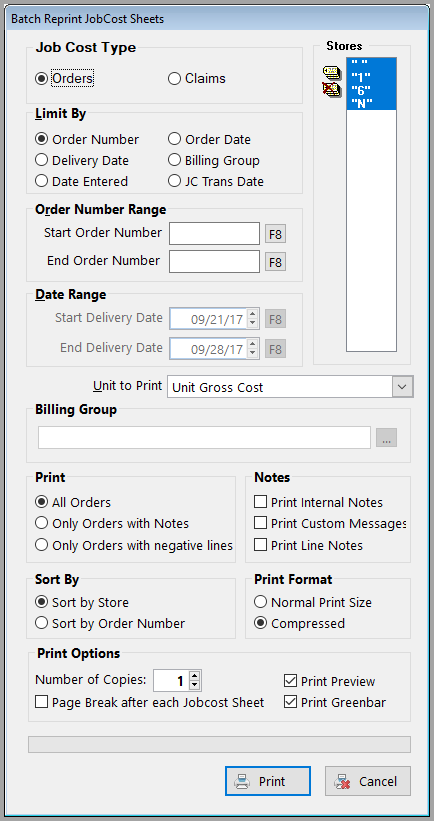Click the Print button

tap(268, 781)
